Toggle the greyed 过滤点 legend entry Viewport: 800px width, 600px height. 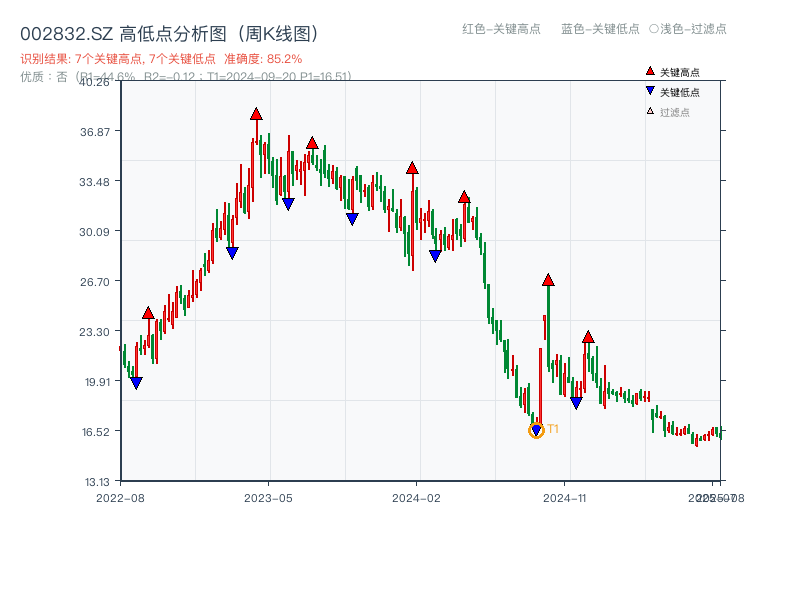[x=668, y=112]
